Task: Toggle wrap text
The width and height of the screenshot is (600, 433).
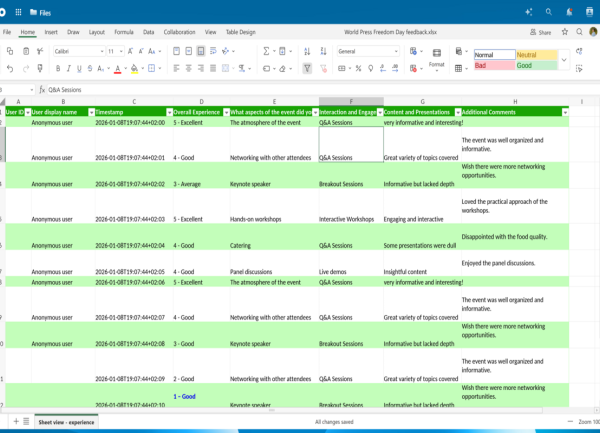Action: coord(213,51)
